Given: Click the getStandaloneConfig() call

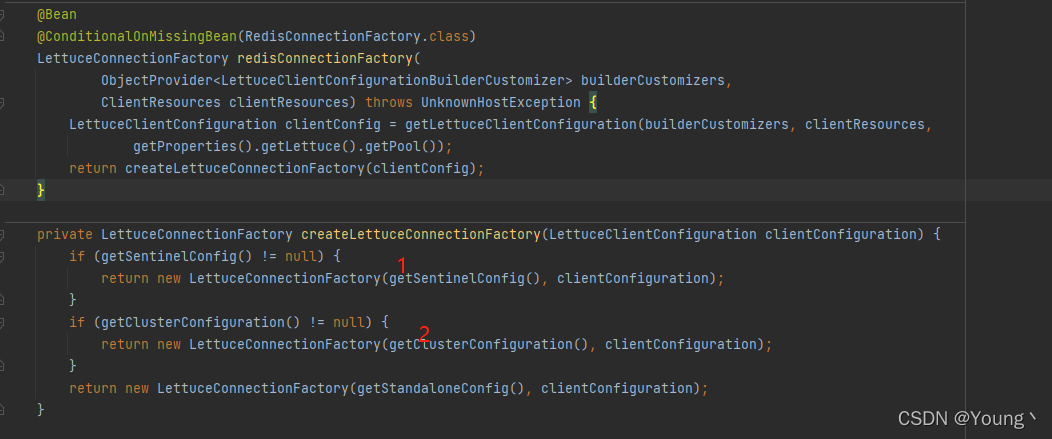Looking at the screenshot, I should pyautogui.click(x=441, y=388).
